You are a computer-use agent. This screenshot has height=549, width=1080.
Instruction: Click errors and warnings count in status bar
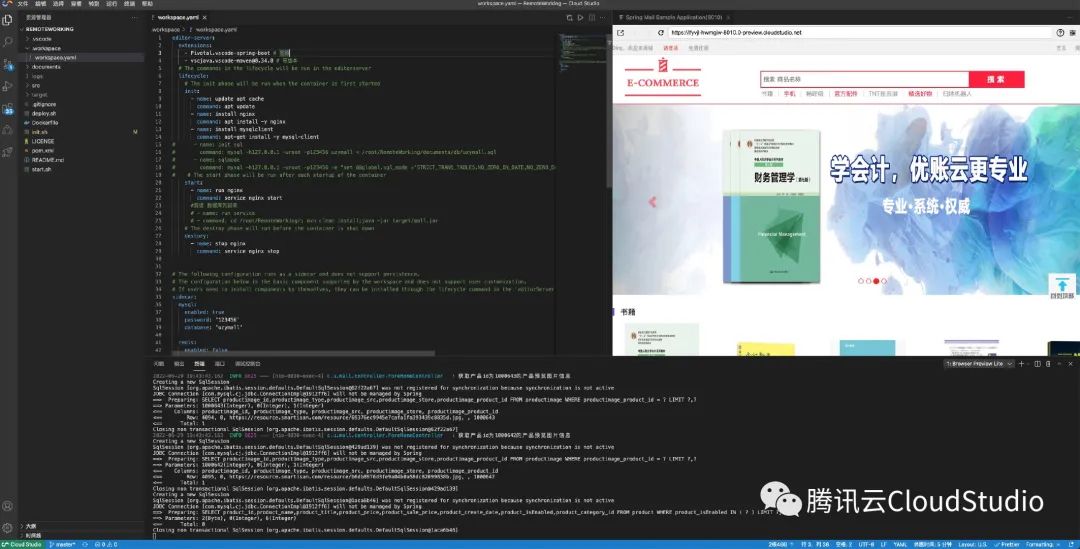(x=106, y=544)
